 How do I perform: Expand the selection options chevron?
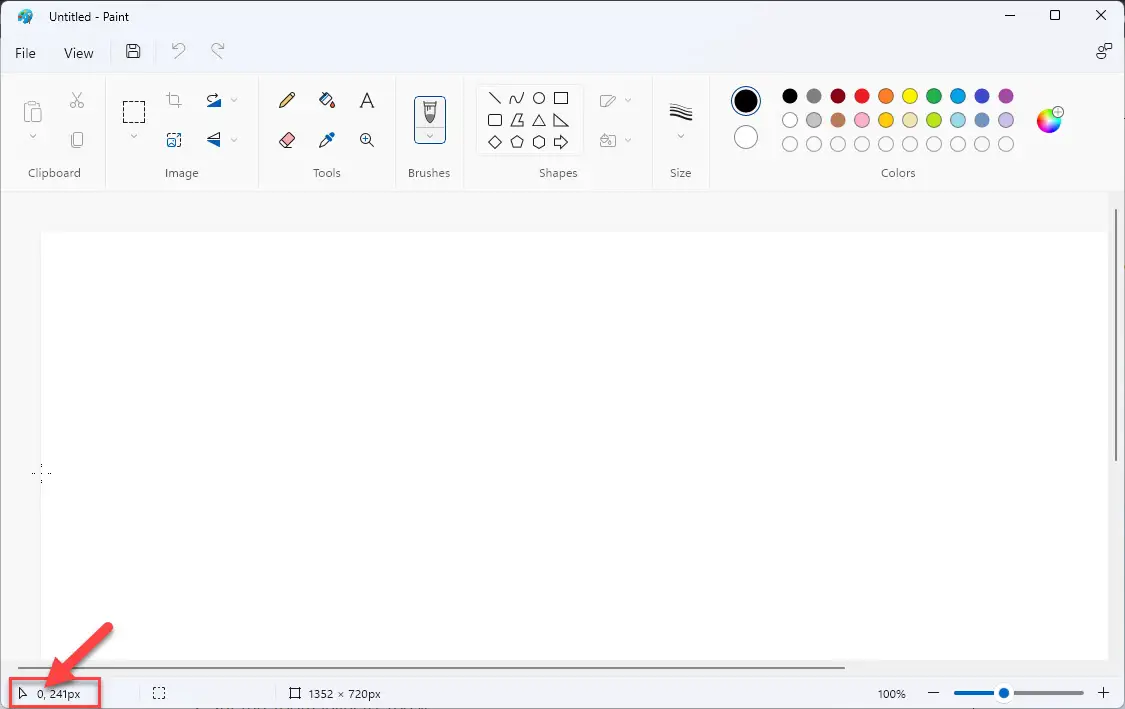pyautogui.click(x=133, y=136)
